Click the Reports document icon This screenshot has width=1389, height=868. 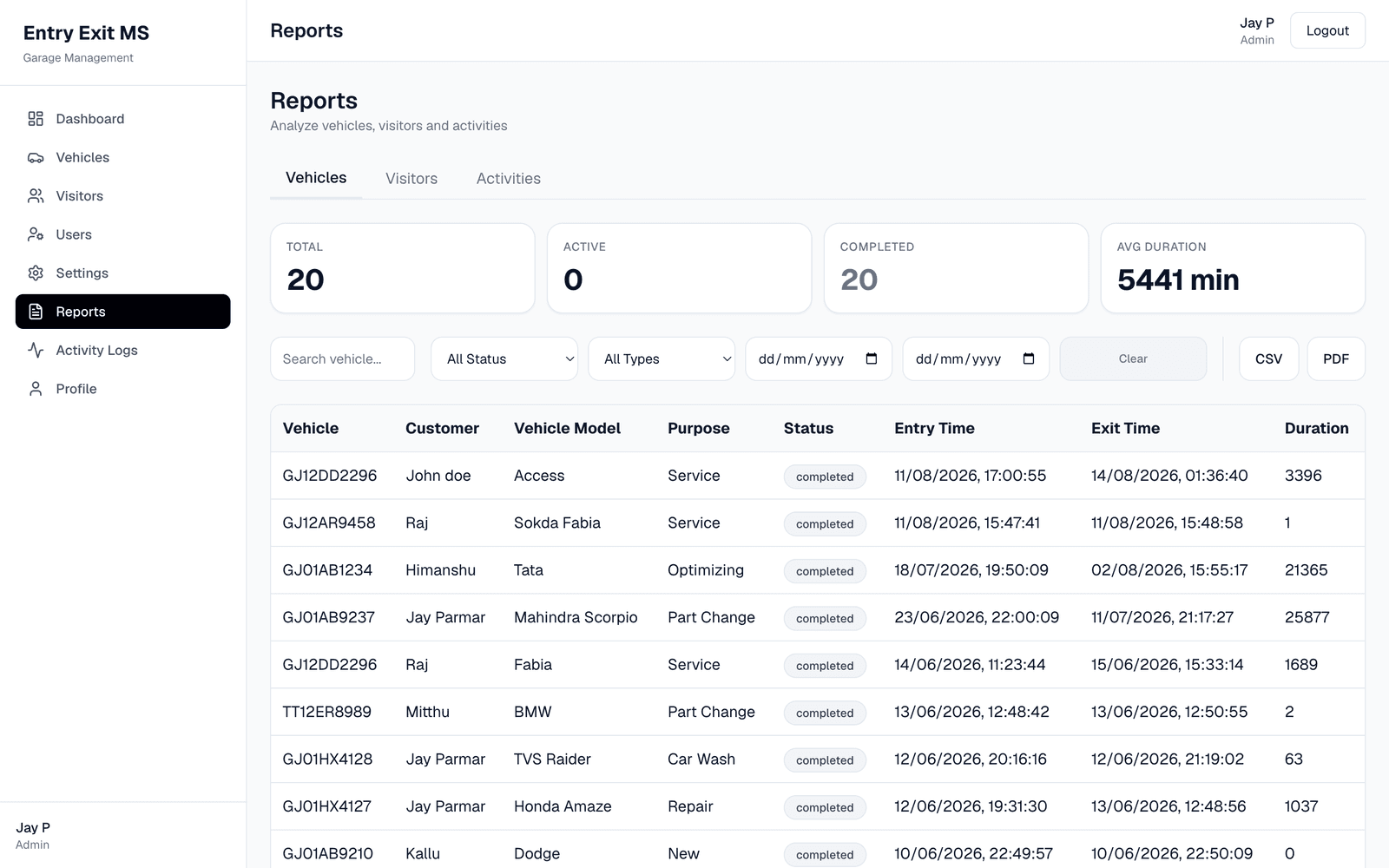[36, 312]
